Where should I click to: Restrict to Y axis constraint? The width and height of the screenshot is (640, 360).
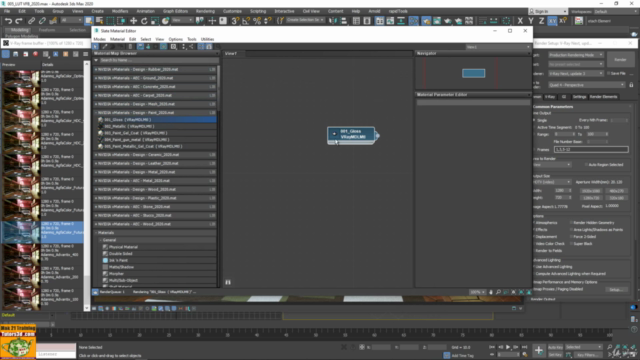(x=531, y=21)
